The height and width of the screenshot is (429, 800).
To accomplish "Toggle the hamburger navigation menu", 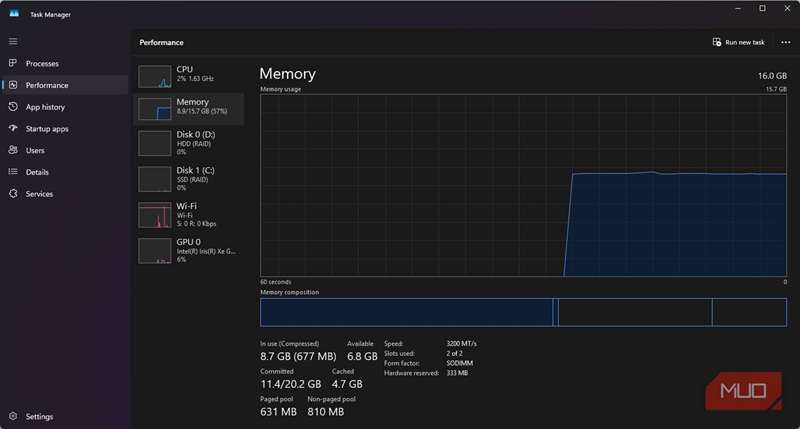I will (13, 41).
